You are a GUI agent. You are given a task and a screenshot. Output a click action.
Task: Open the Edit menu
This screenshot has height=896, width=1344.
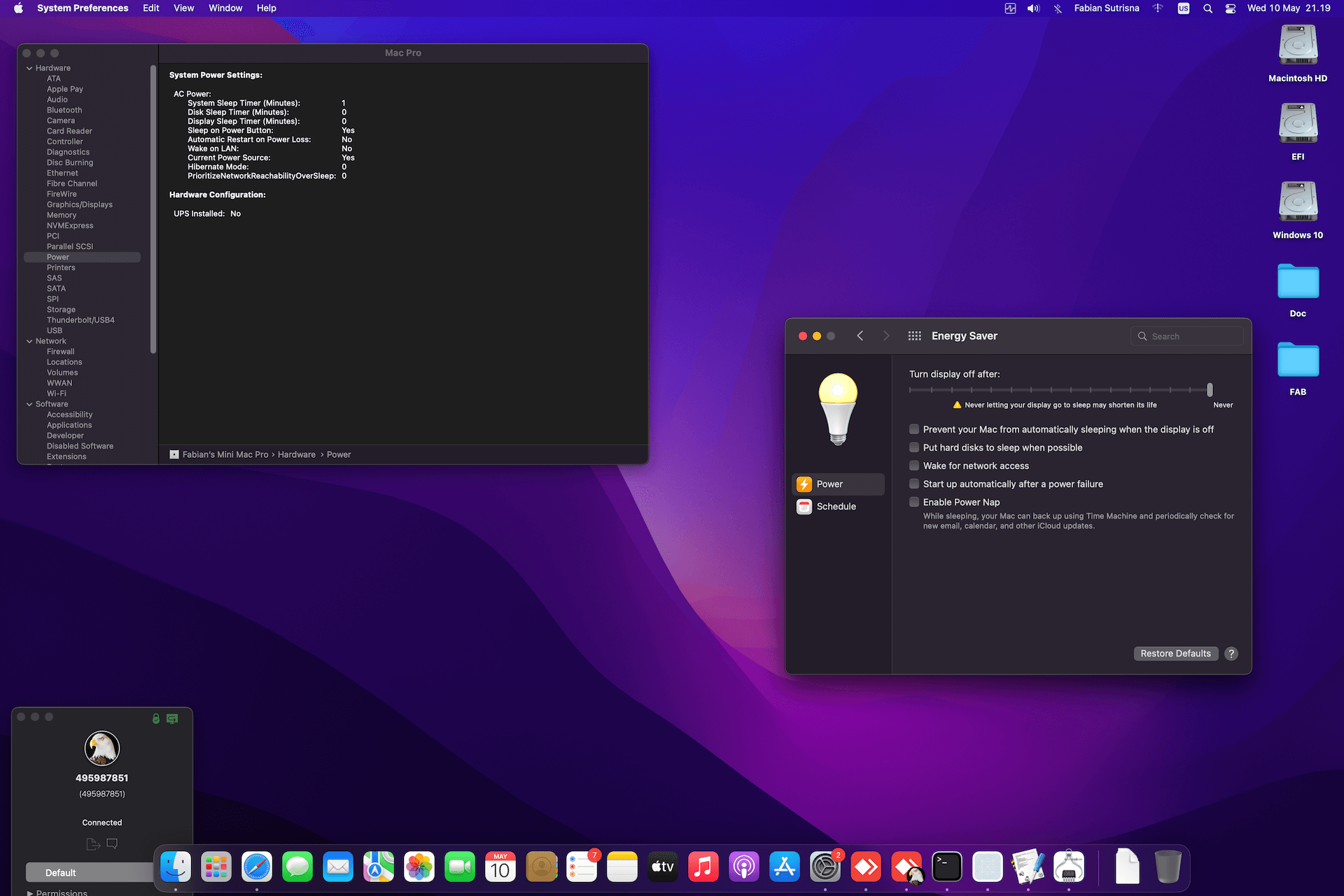pos(150,8)
